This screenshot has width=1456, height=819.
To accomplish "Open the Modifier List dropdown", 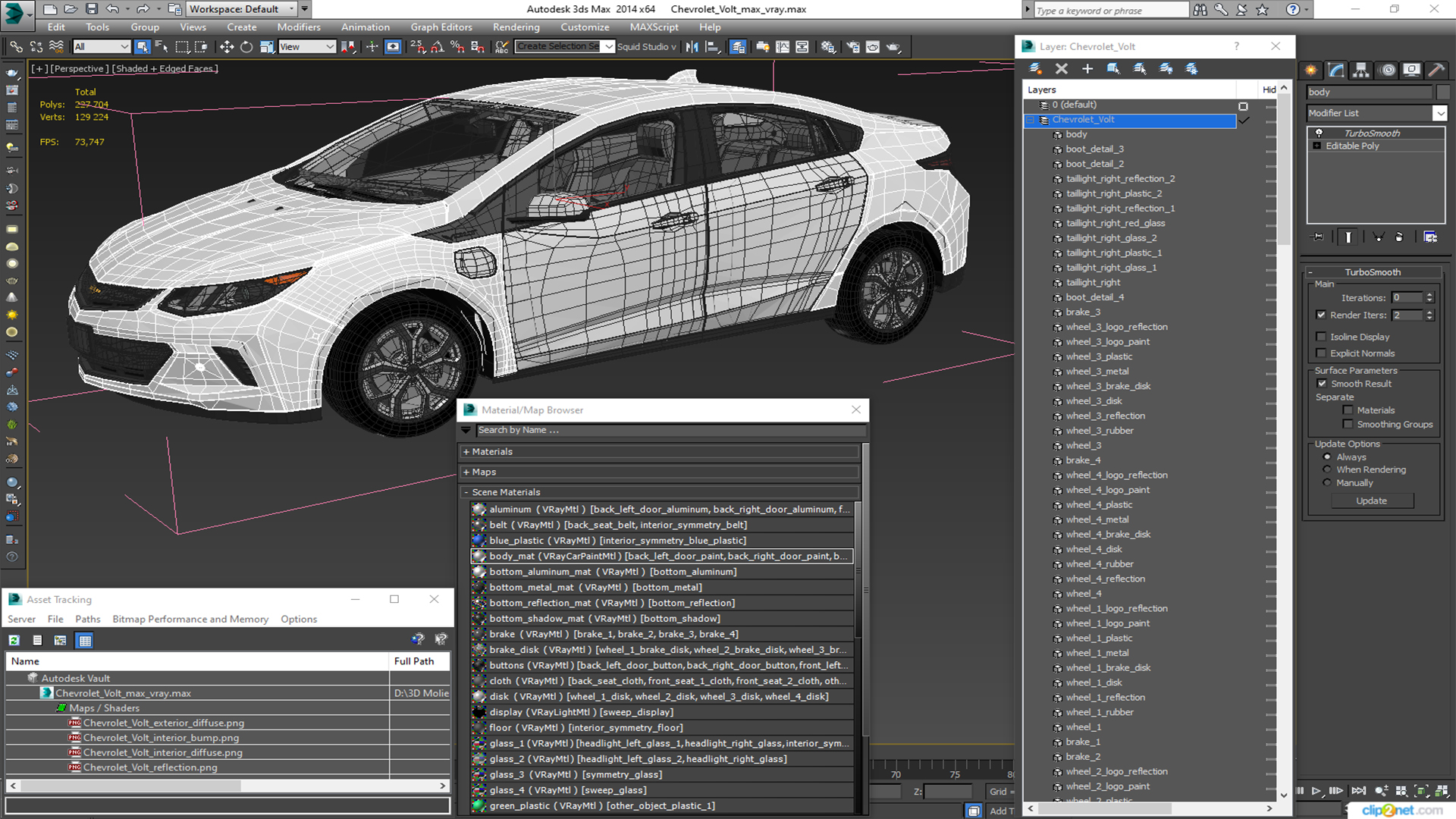I will [1439, 113].
